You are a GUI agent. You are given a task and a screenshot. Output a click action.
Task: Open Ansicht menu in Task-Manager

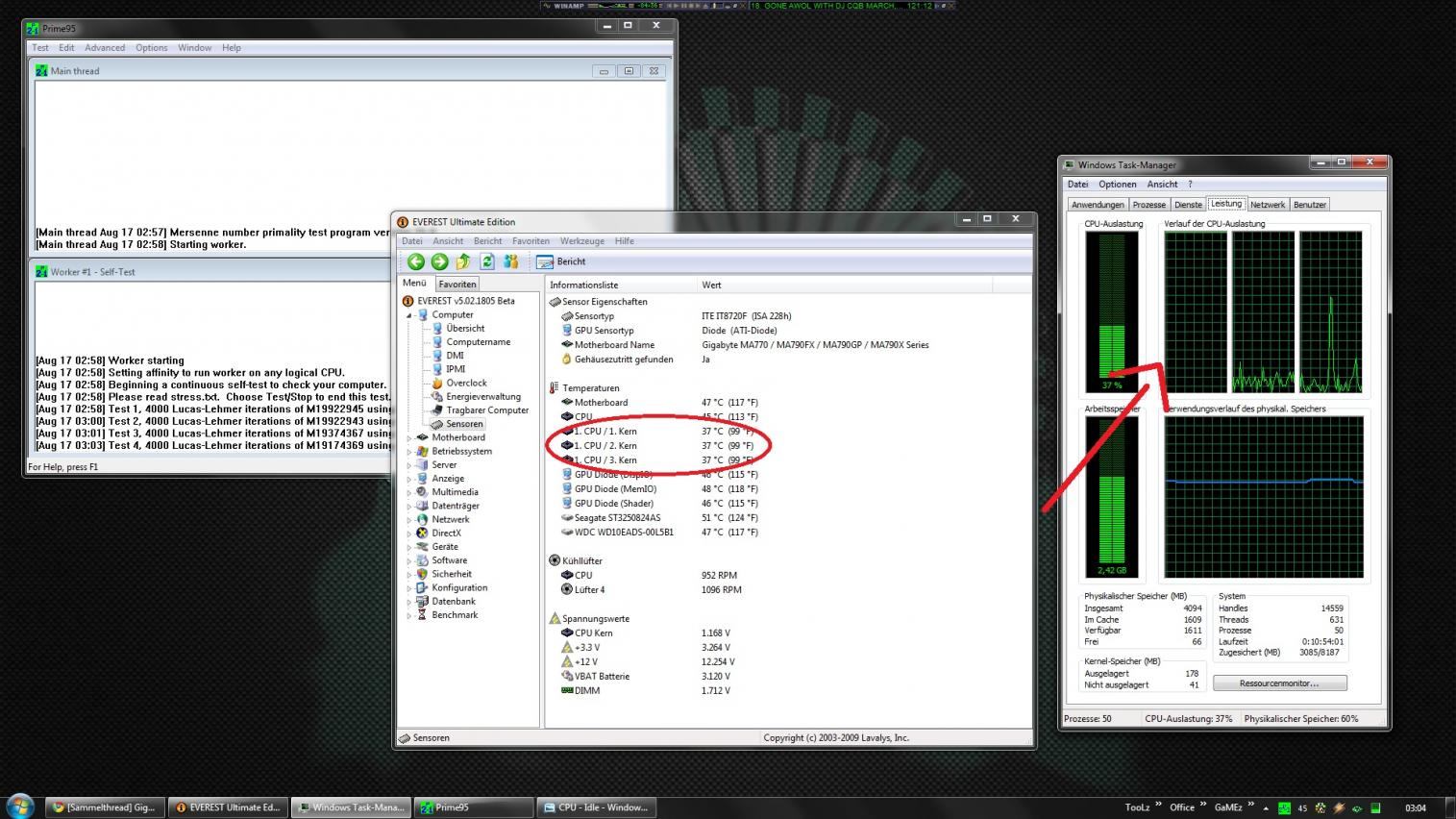(1162, 184)
